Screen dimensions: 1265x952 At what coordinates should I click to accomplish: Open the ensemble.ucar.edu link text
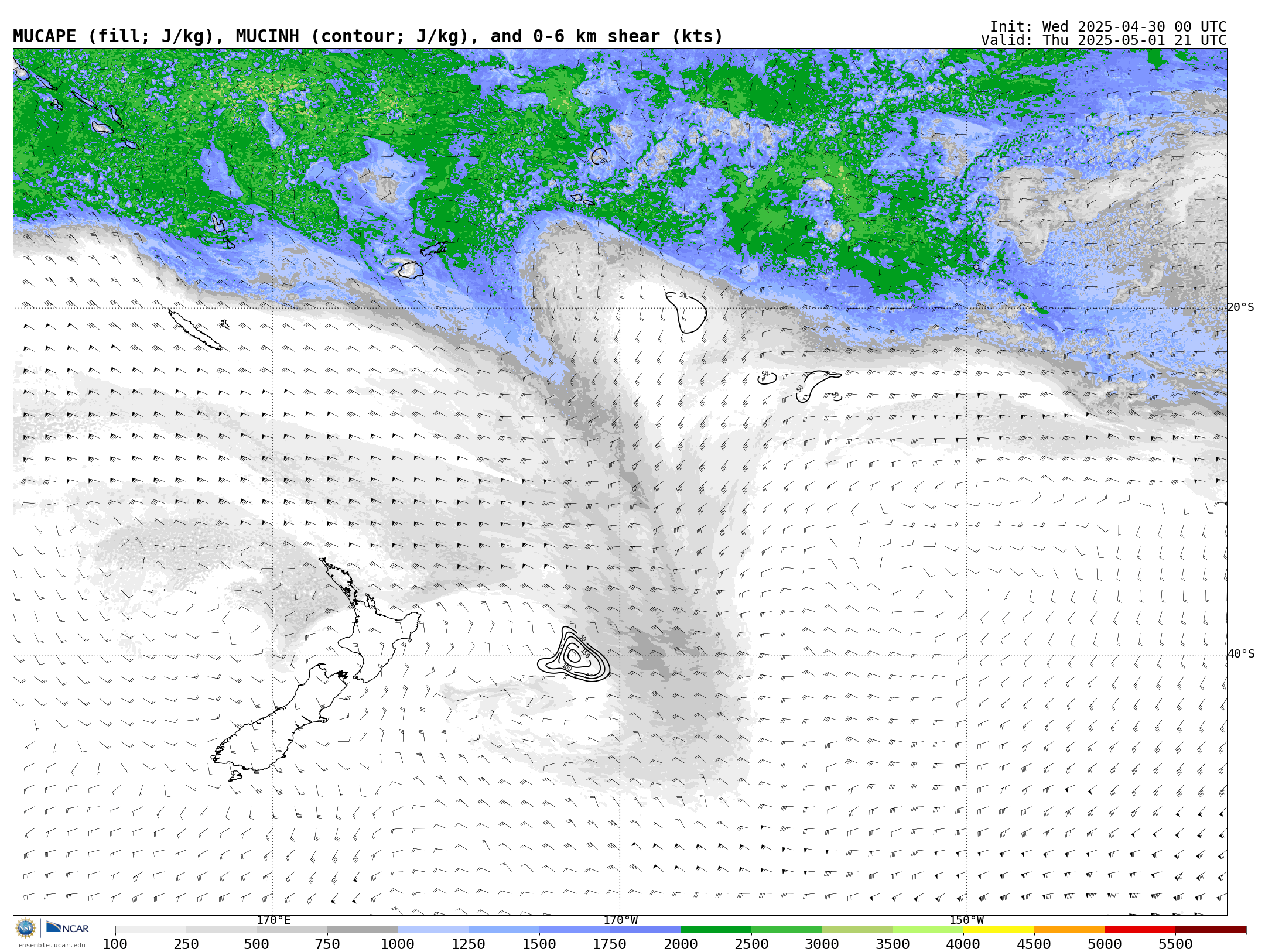tap(52, 945)
